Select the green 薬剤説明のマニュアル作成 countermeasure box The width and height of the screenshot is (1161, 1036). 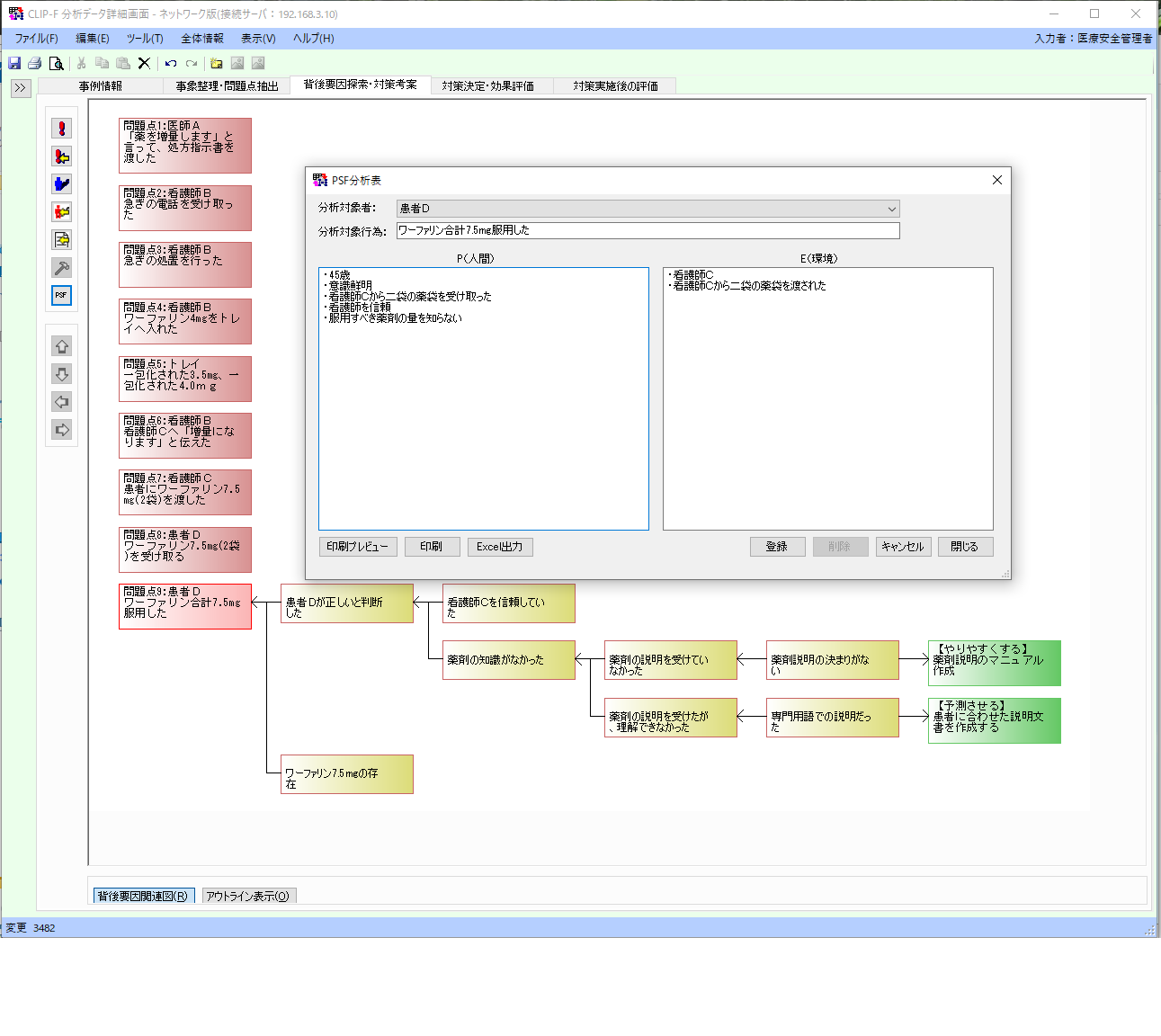[994, 663]
